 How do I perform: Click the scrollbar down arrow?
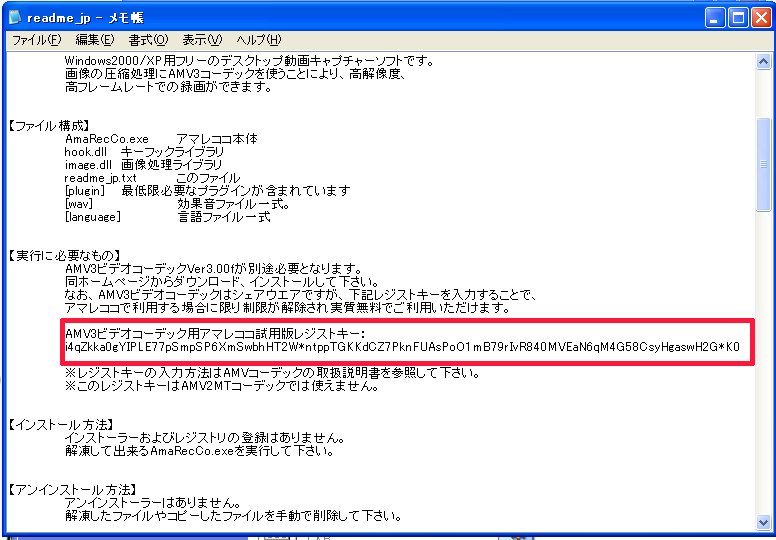coord(763,522)
